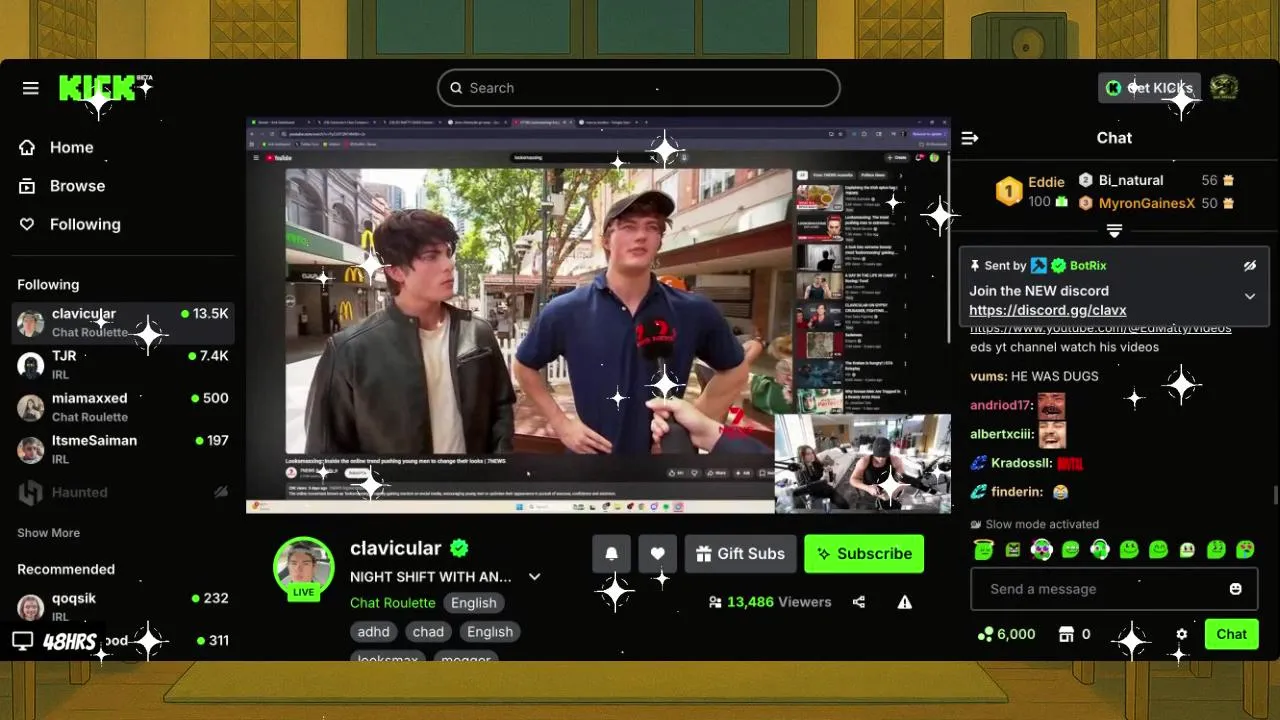Click the stream video player
This screenshot has width=1280, height=720.
click(598, 315)
